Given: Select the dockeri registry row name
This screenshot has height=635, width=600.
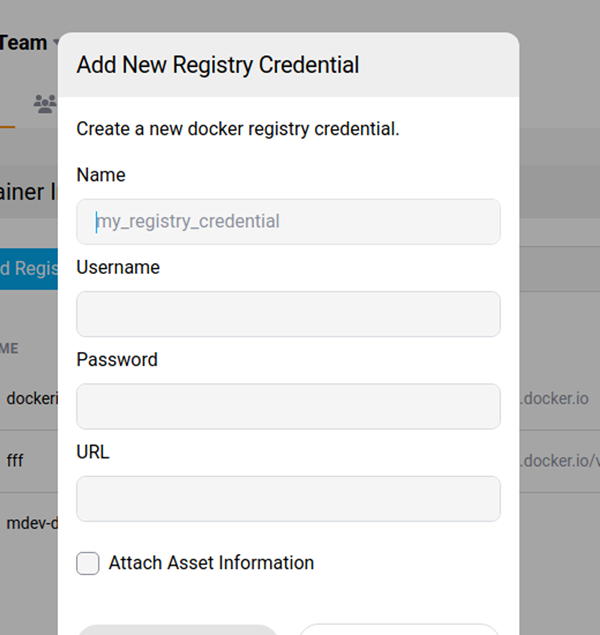Looking at the screenshot, I should 32,398.
